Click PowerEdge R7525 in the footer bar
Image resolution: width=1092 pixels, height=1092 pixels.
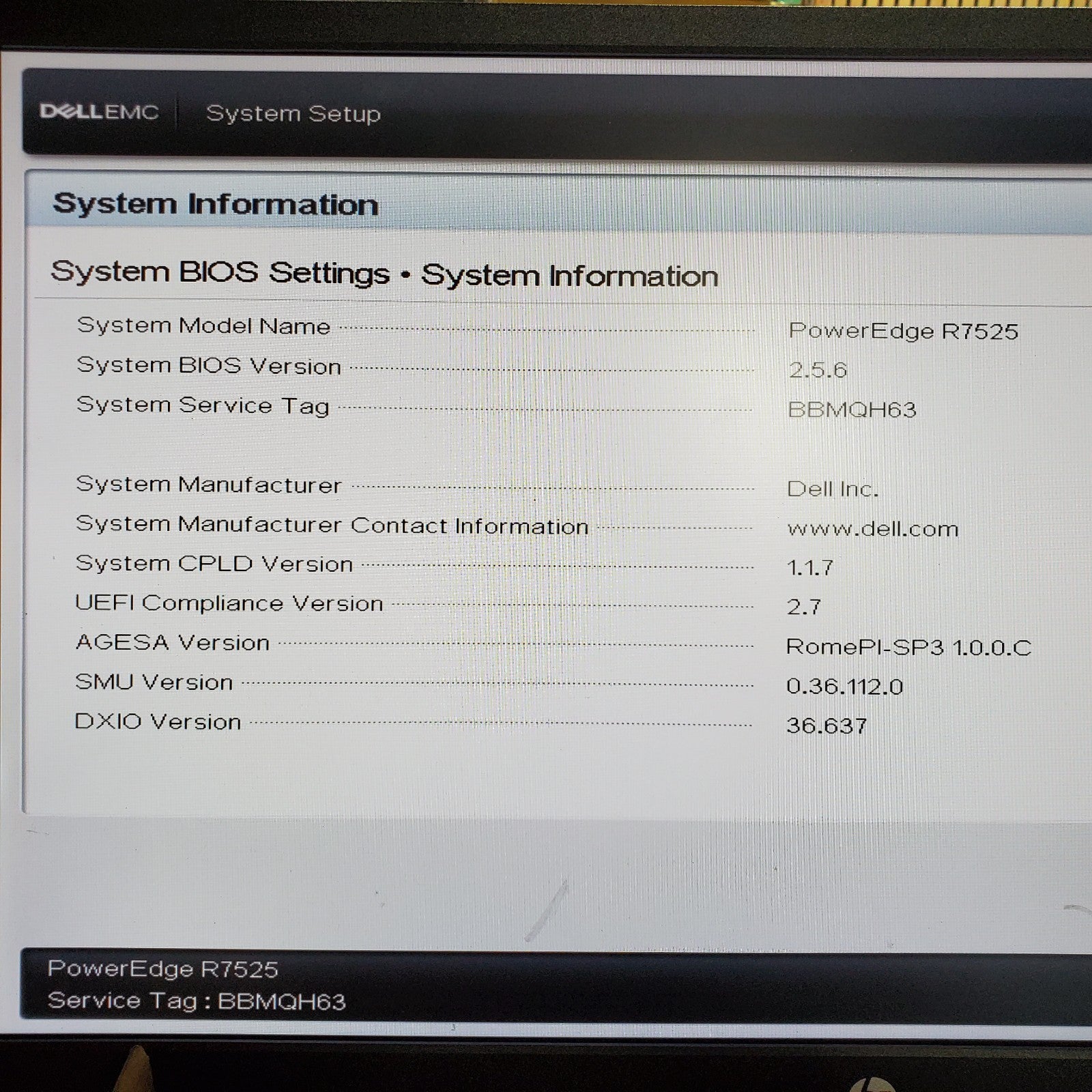click(x=162, y=969)
